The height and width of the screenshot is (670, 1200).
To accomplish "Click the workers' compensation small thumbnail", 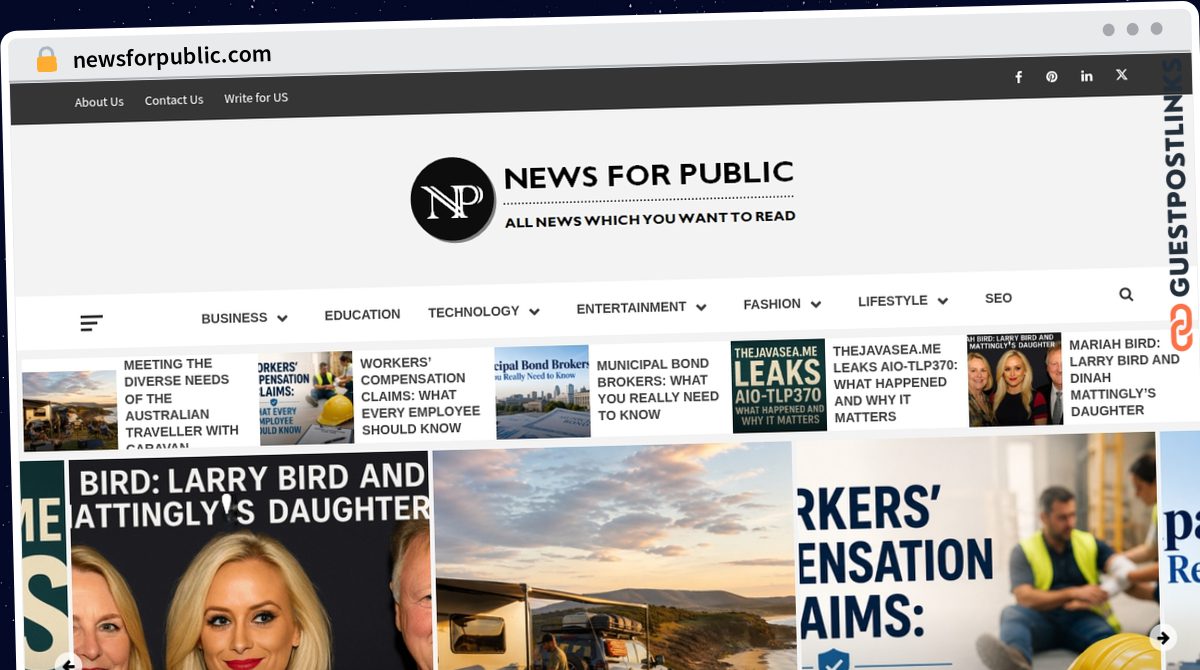I will [306, 398].
